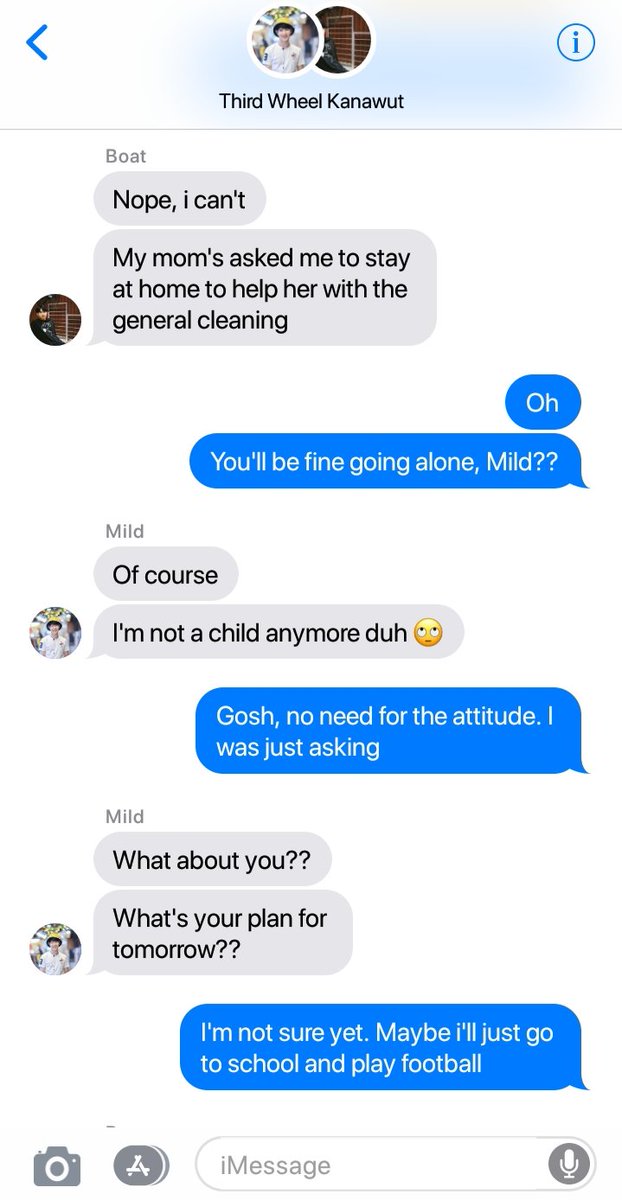The image size is (622, 1200).
Task: Tap the play football message bubble
Action: 383,1047
